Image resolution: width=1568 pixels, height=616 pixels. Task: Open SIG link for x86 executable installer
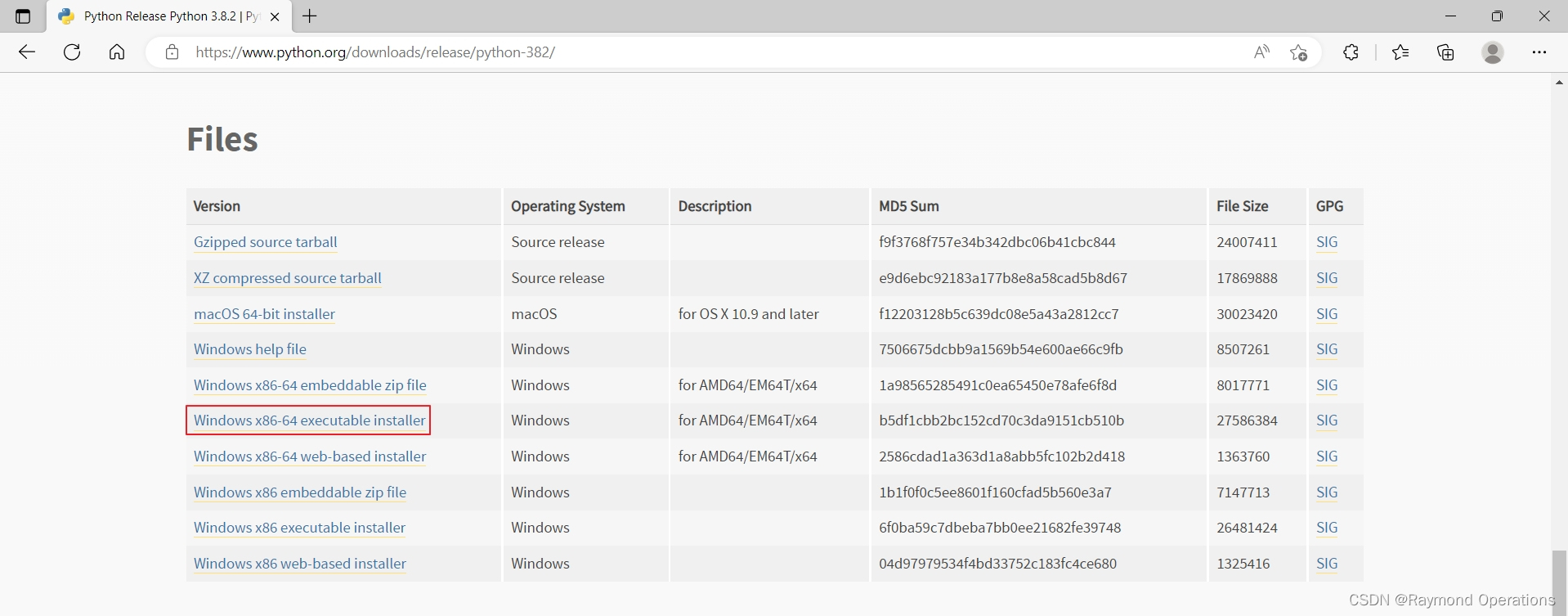[1327, 528]
